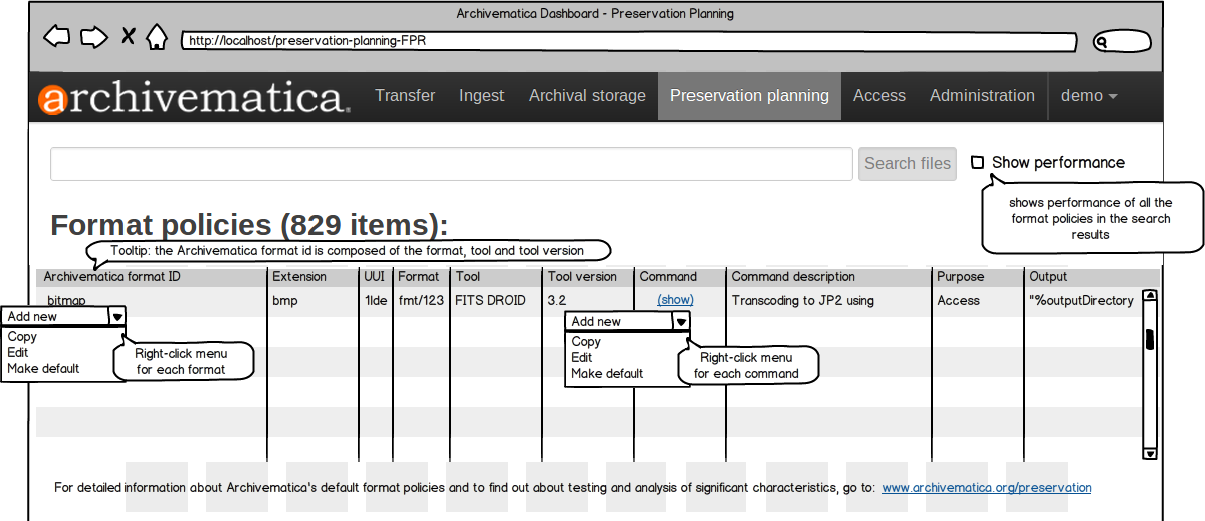Click the stop loading X icon

128,38
